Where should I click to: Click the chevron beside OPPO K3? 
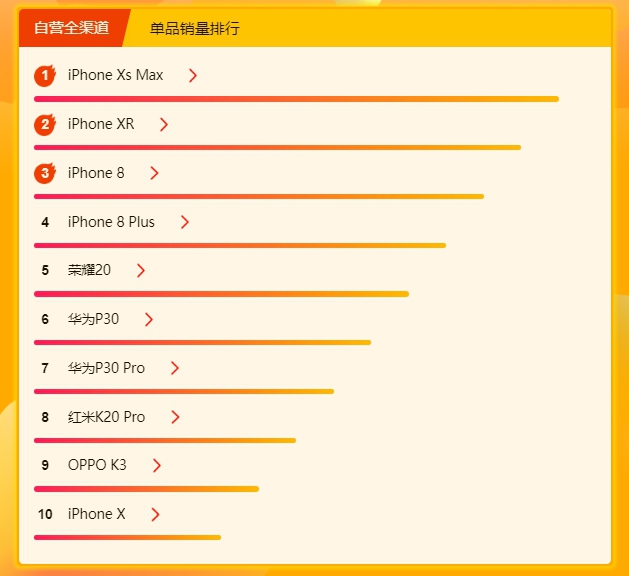point(156,465)
